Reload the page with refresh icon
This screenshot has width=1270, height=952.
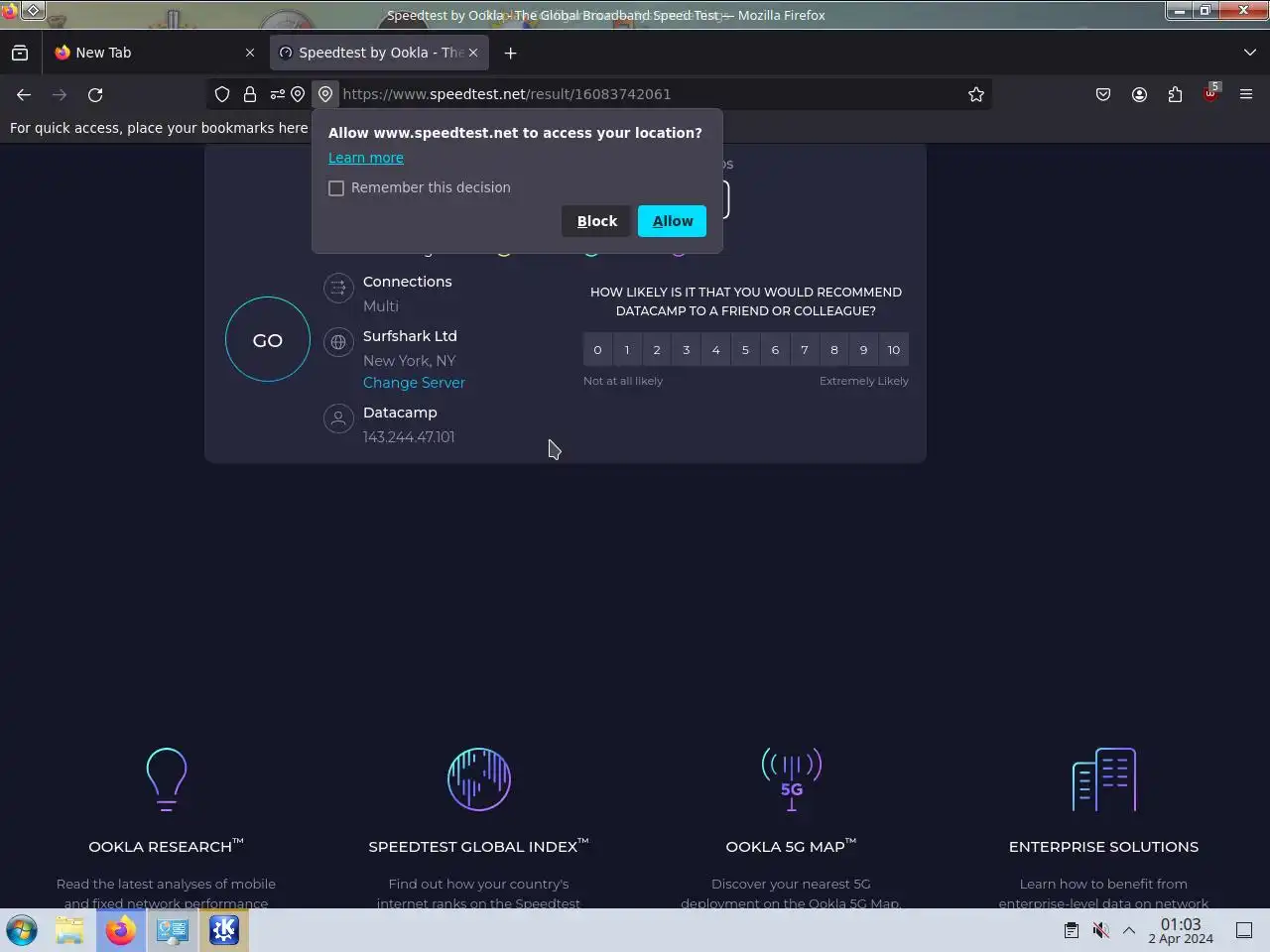click(95, 94)
